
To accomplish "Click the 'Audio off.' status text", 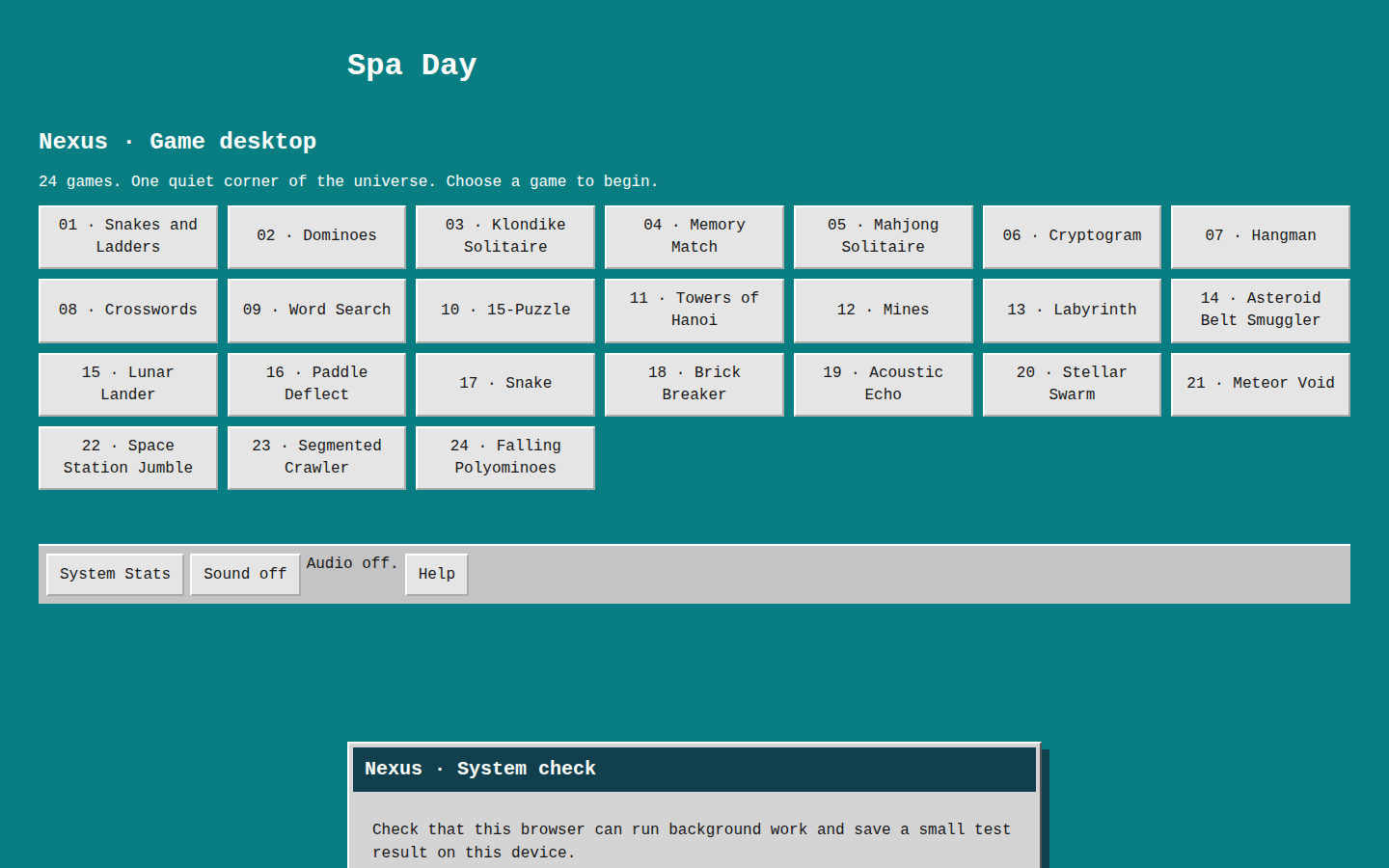I will pyautogui.click(x=352, y=563).
